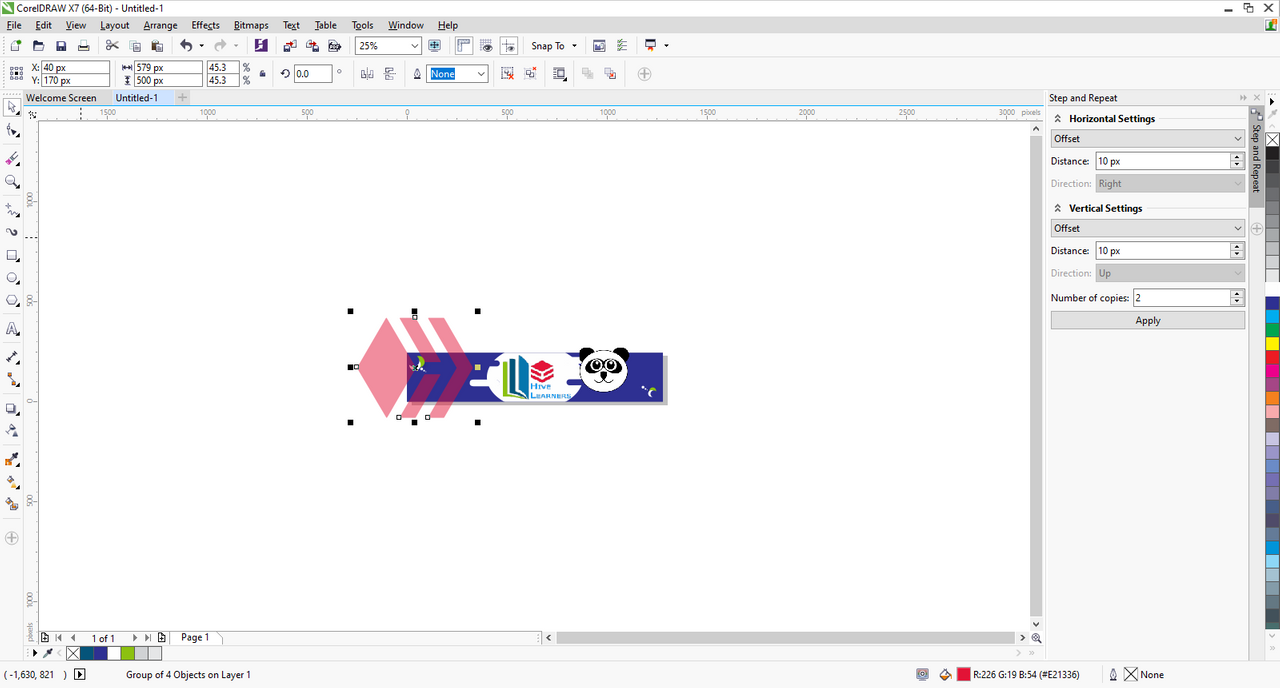The image size is (1280, 688).
Task: Select the Ellipse tool
Action: pyautogui.click(x=12, y=278)
